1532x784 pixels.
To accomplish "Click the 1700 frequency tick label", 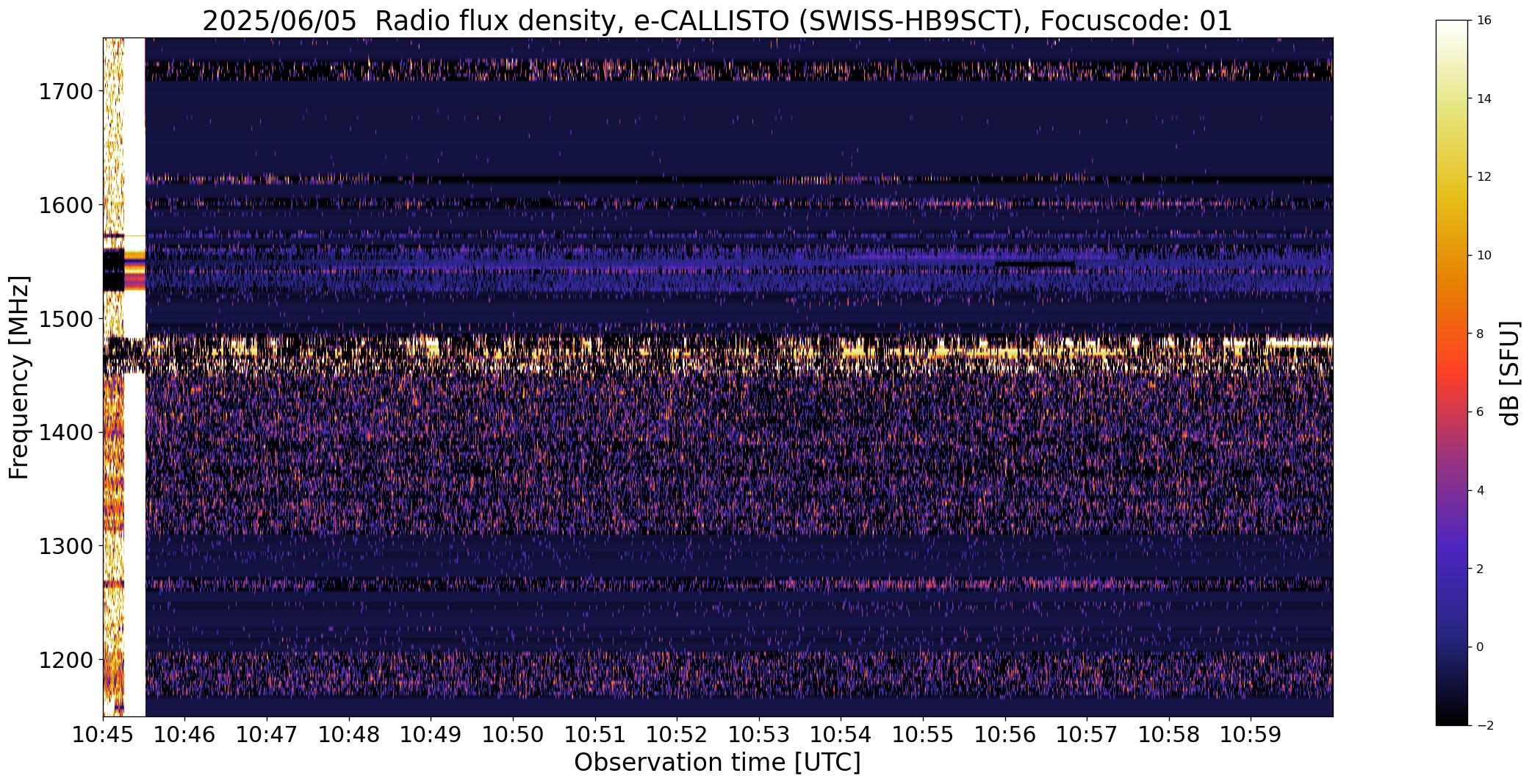I will pyautogui.click(x=65, y=92).
